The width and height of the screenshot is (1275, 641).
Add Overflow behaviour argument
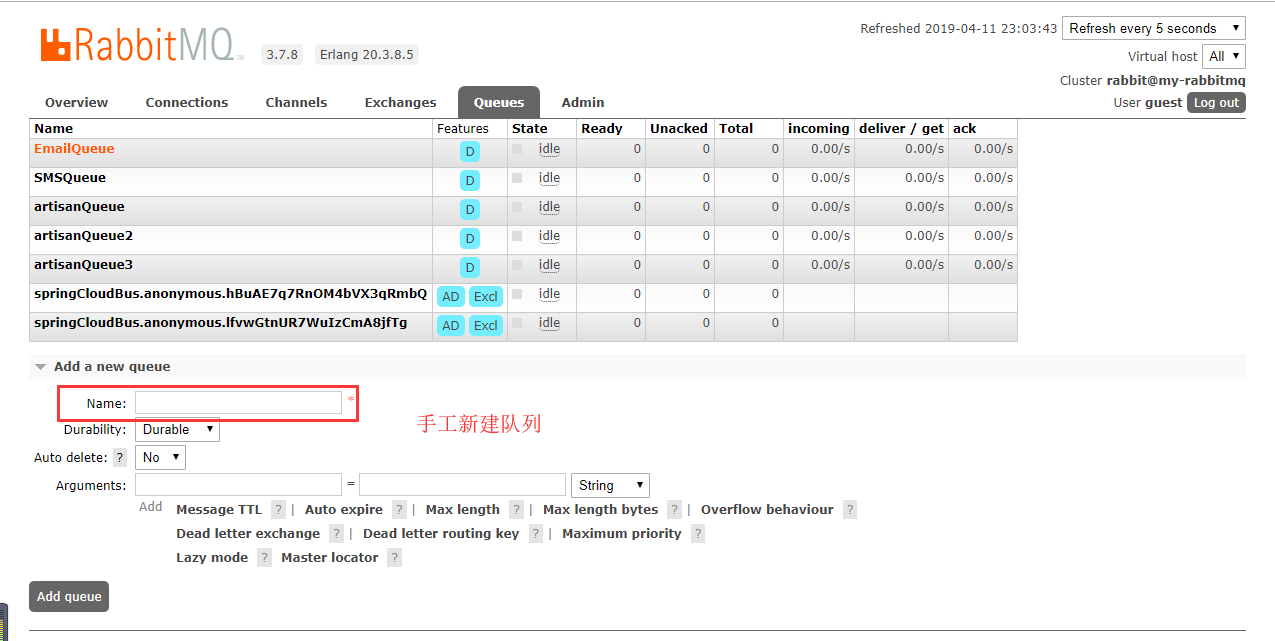point(767,510)
